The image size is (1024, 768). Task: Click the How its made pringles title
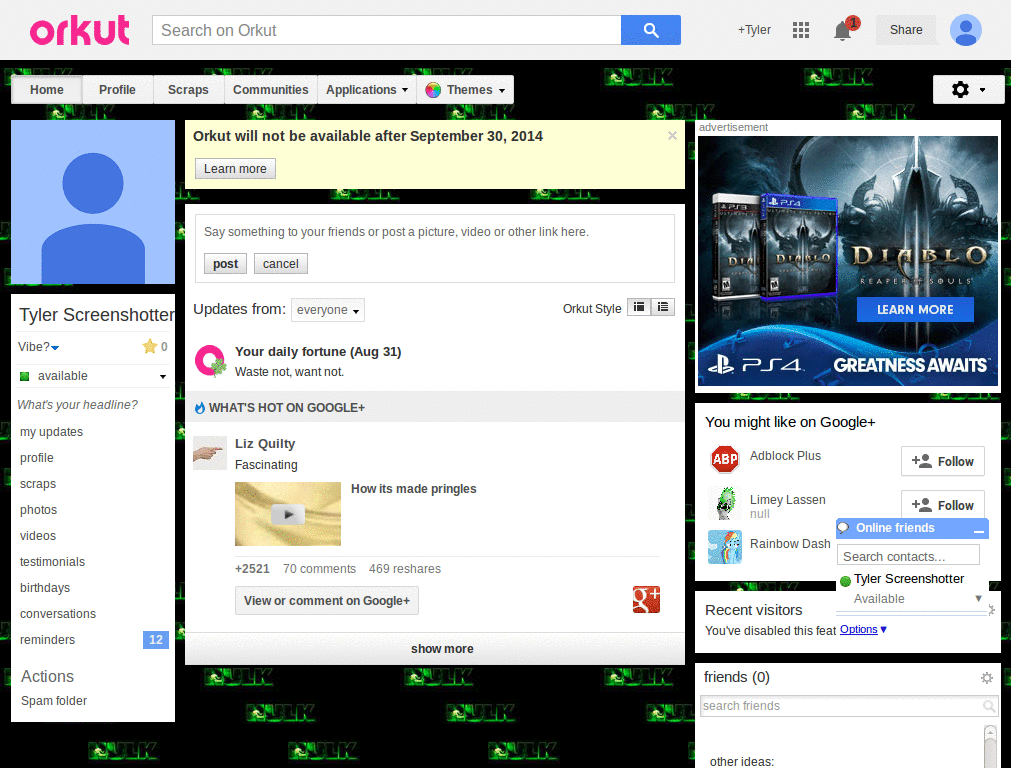click(413, 489)
